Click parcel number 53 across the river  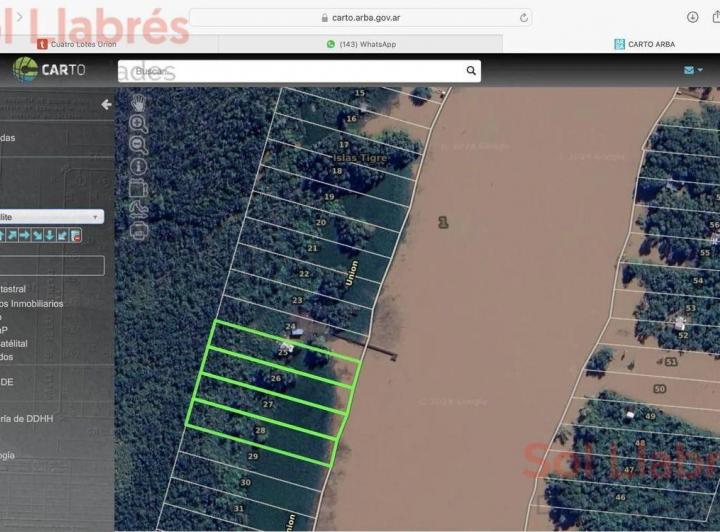[691, 308]
